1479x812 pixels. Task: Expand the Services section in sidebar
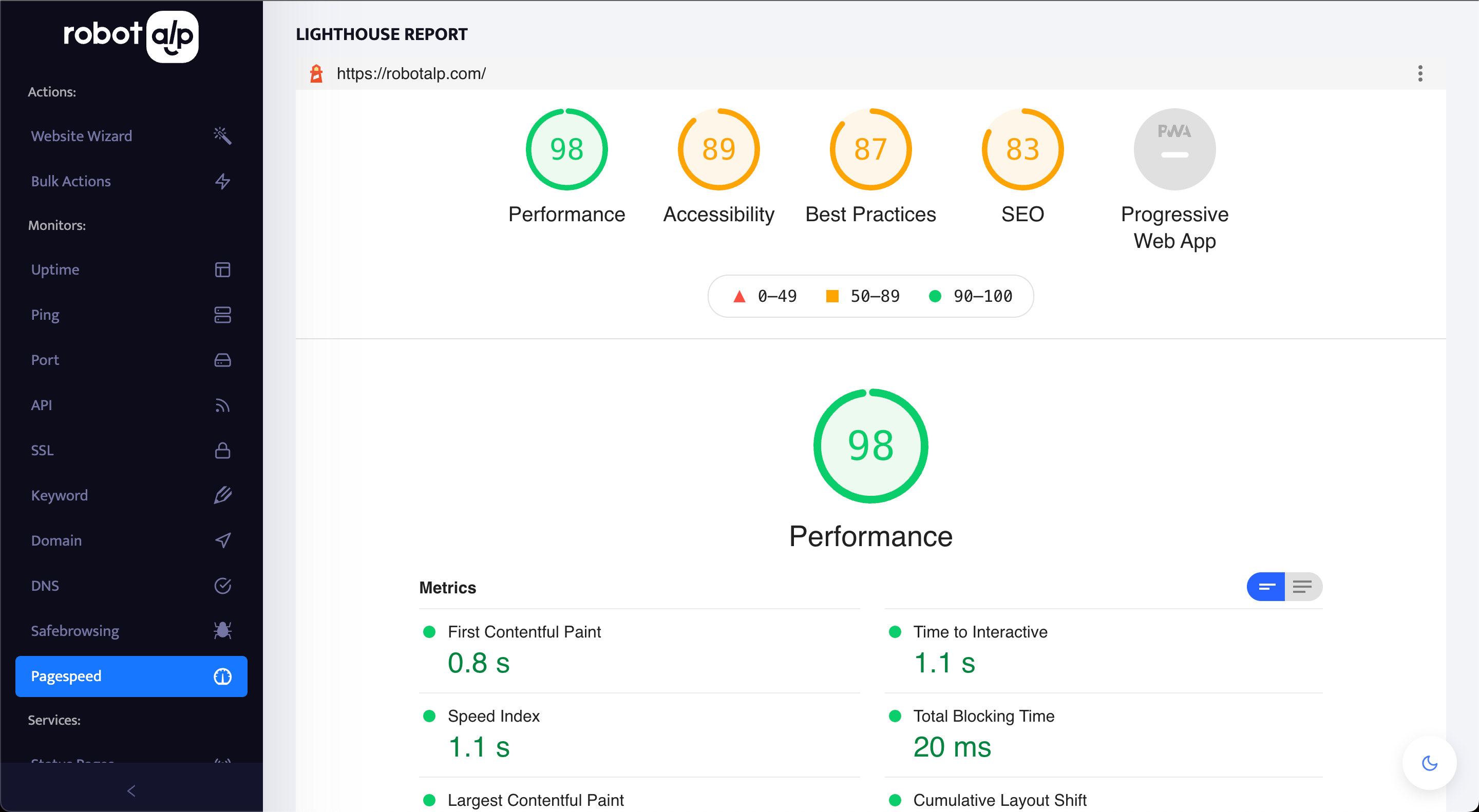pos(54,719)
